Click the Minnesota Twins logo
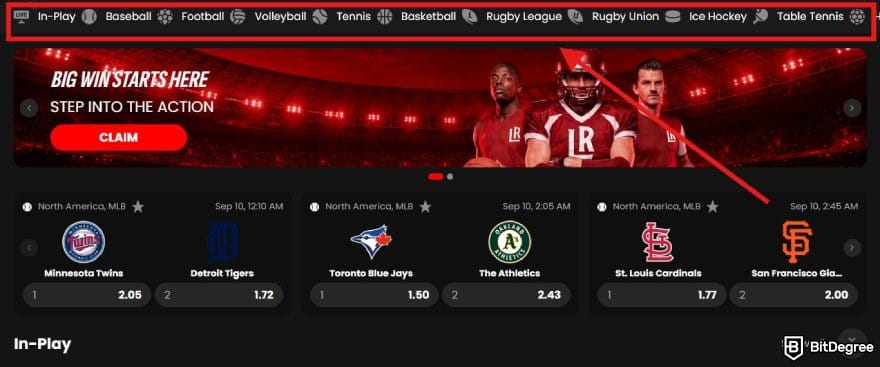This screenshot has width=880, height=367. click(84, 242)
